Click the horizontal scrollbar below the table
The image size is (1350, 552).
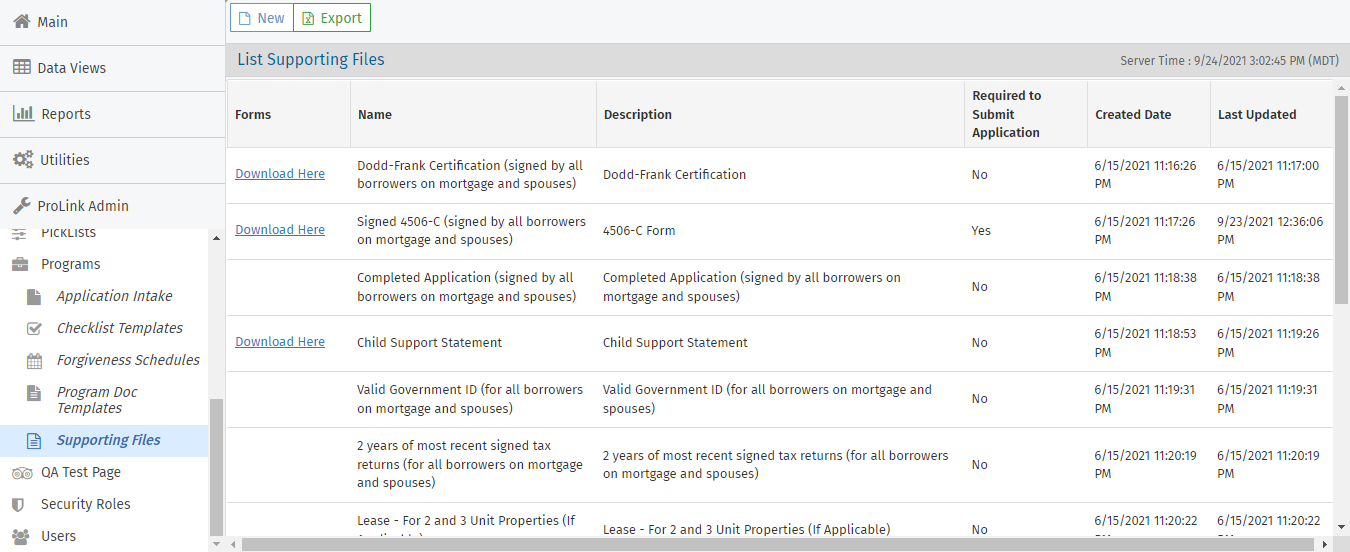pyautogui.click(x=700, y=544)
